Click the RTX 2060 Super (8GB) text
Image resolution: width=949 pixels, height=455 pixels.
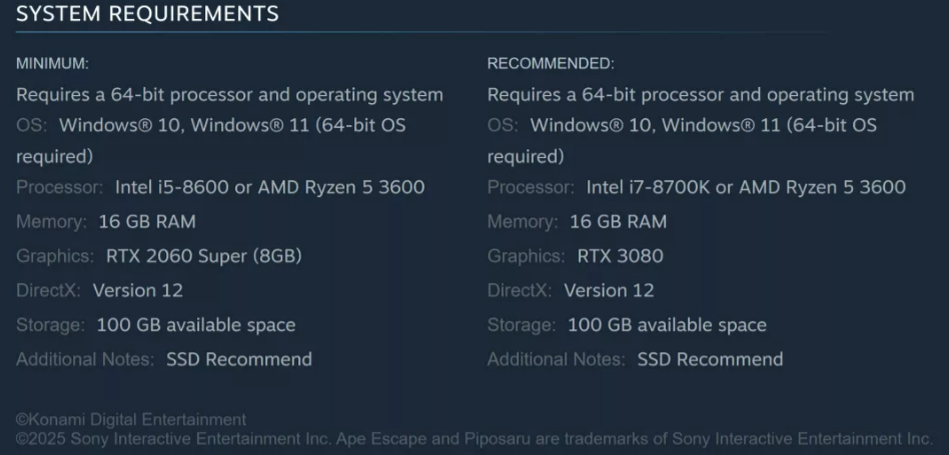[204, 256]
